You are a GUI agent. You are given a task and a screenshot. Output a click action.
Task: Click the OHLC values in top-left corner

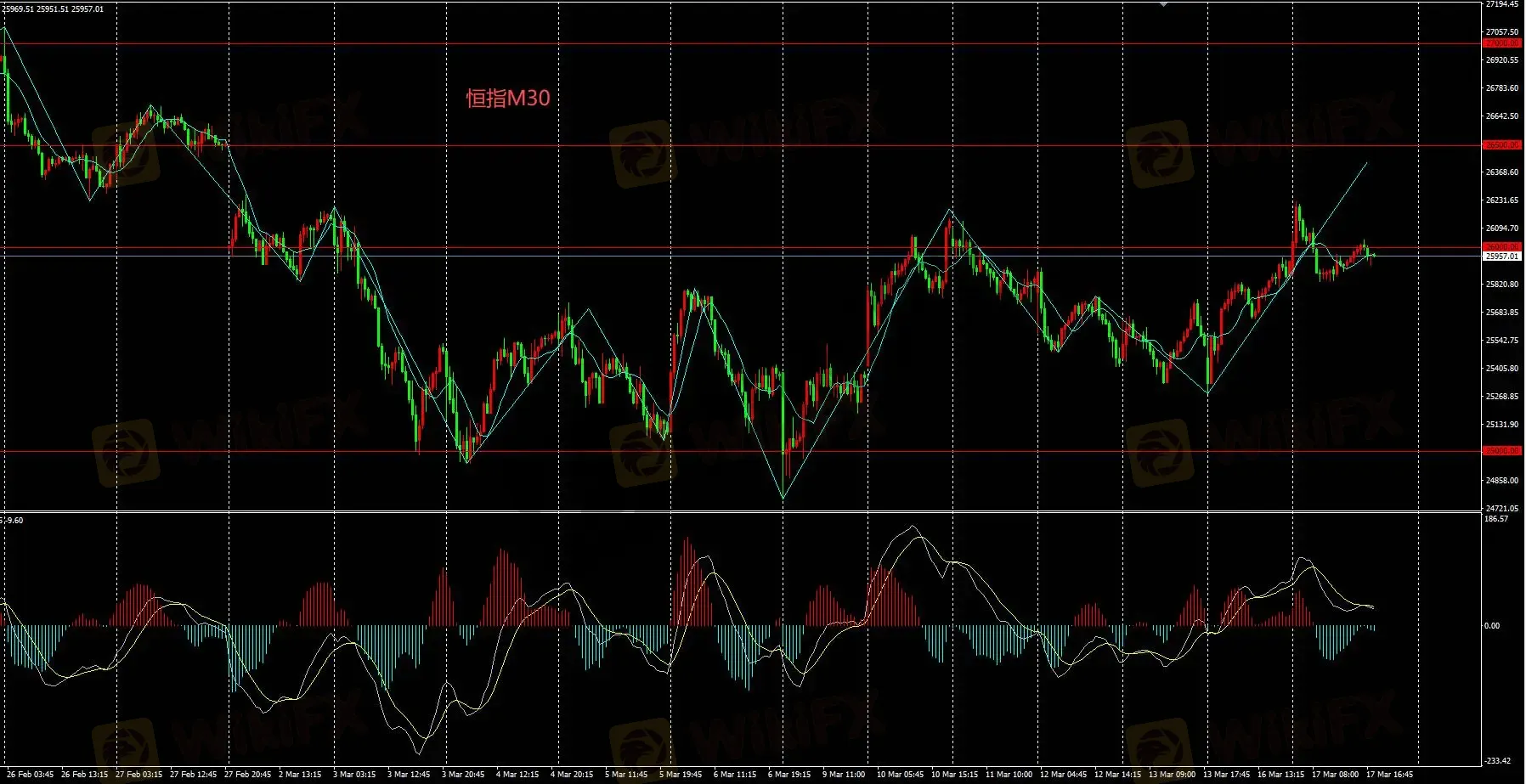click(53, 9)
